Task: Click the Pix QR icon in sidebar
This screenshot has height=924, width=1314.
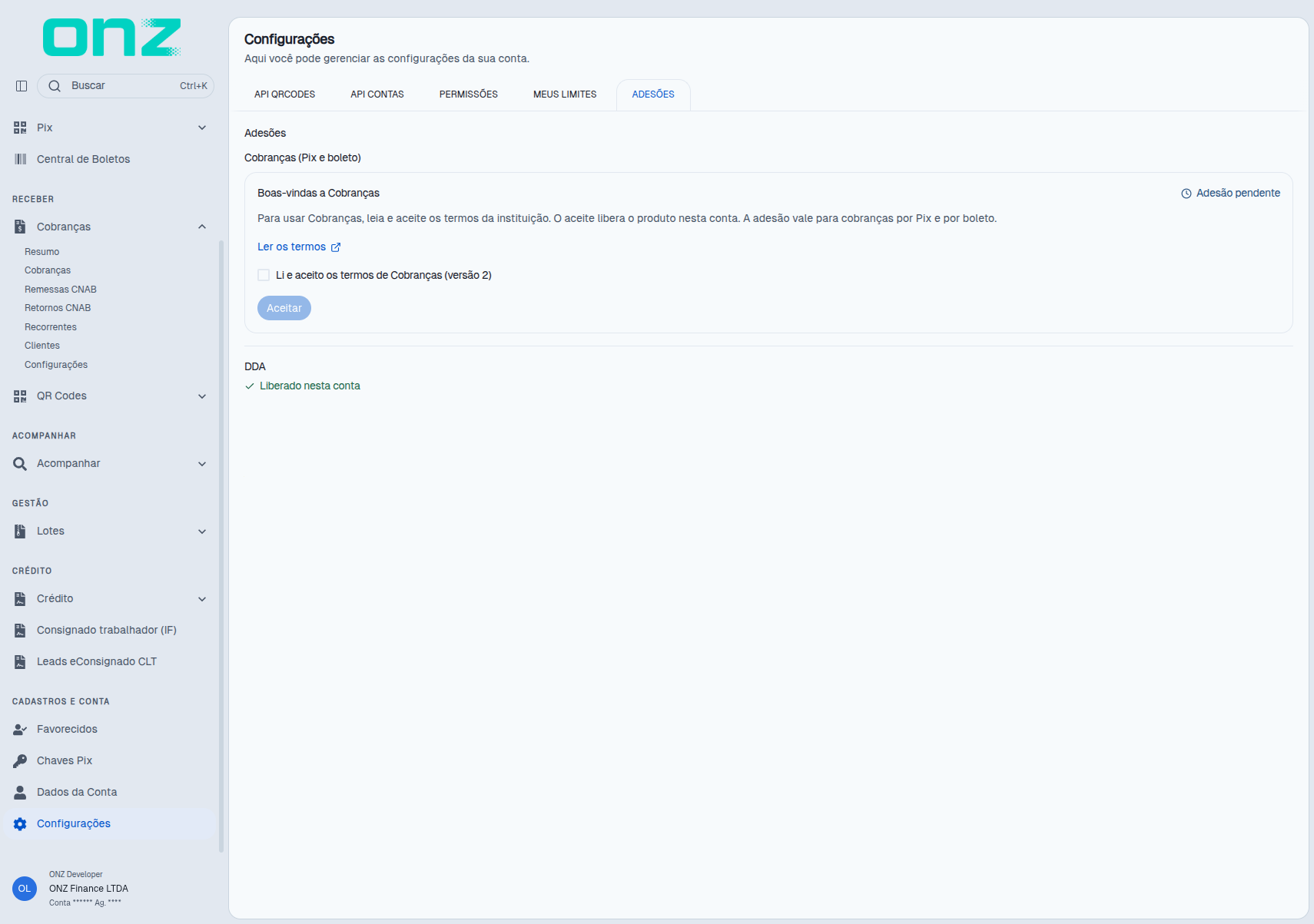Action: (20, 128)
